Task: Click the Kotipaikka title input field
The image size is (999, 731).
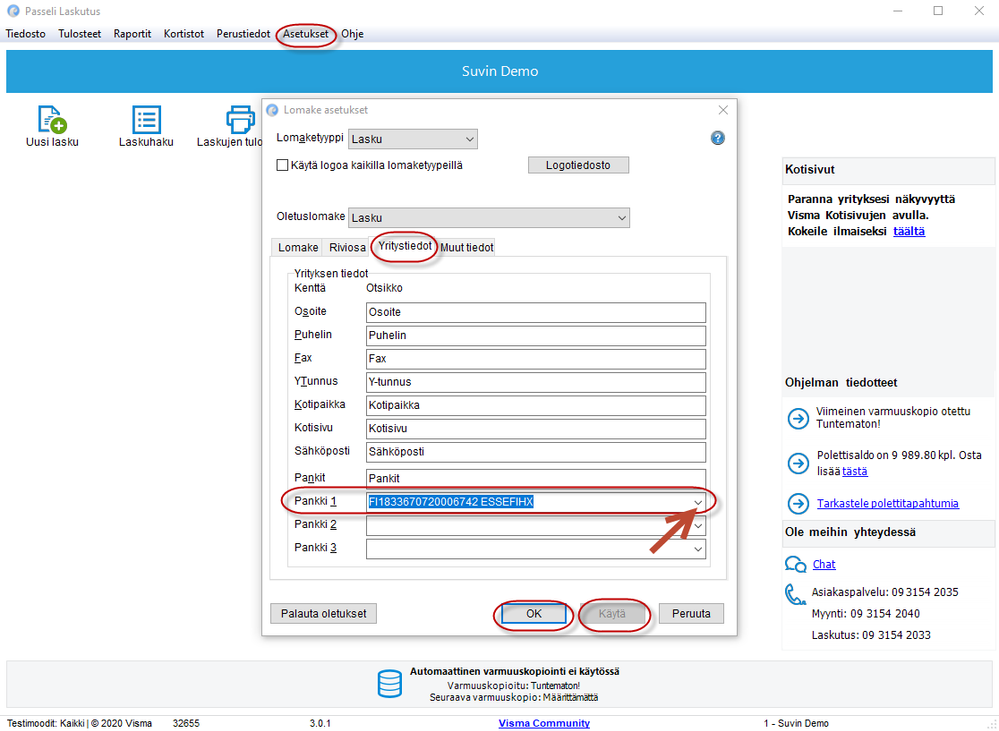Action: click(x=536, y=405)
